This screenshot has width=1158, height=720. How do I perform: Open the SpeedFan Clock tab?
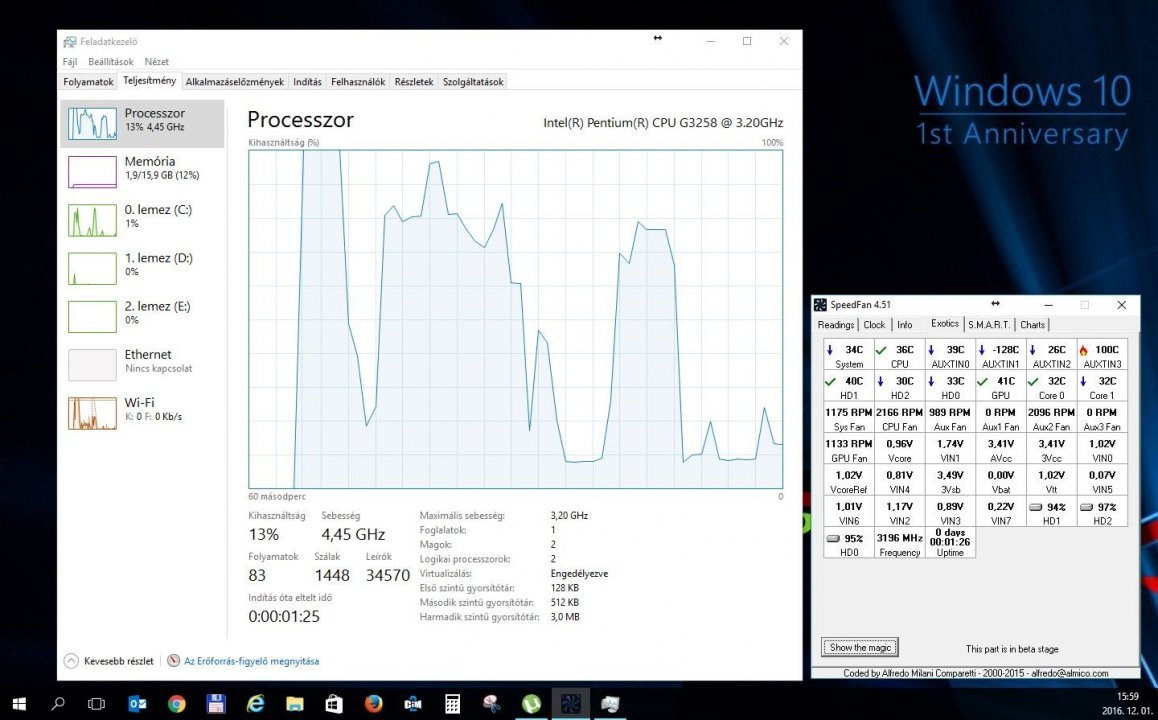tap(874, 325)
